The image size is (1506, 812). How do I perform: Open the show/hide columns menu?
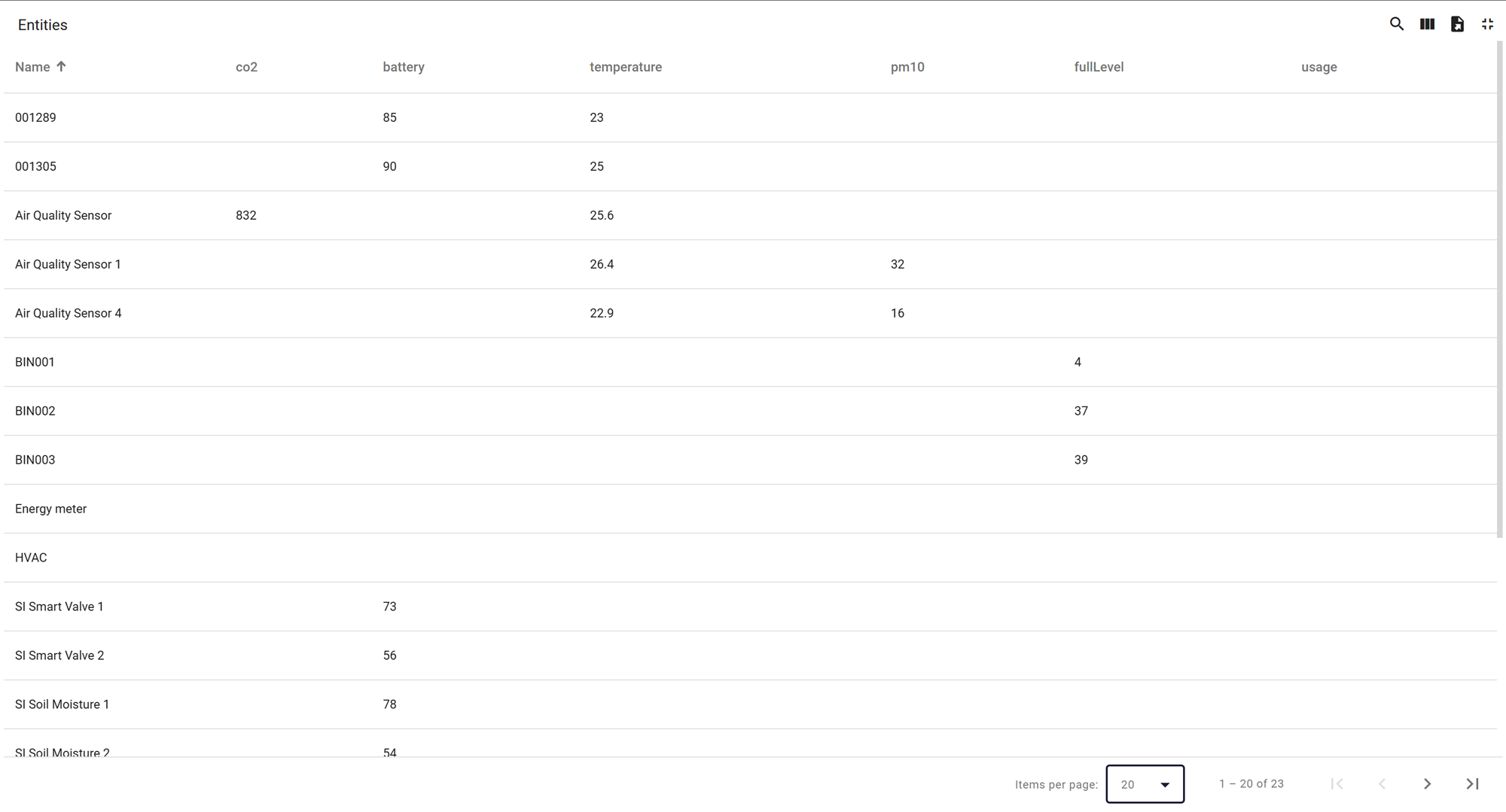coord(1427,24)
